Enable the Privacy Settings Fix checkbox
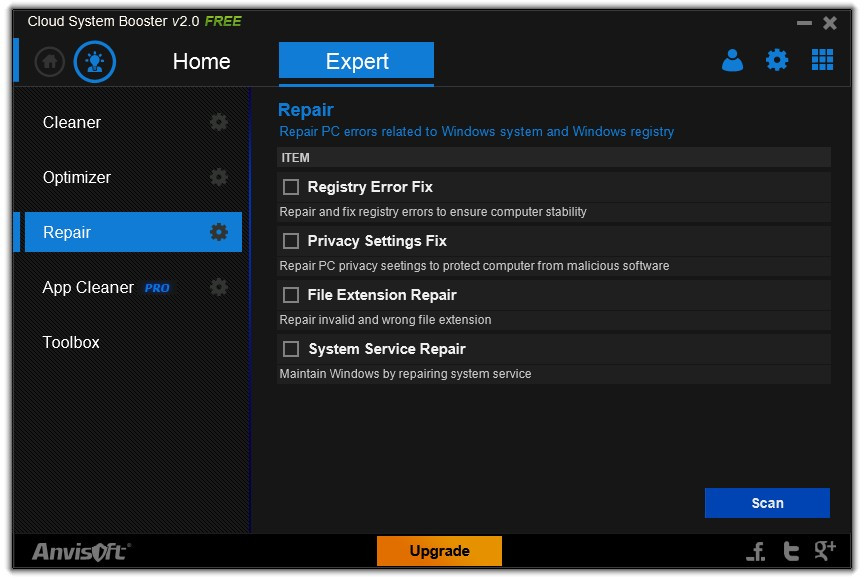This screenshot has height=578, width=864. point(291,241)
